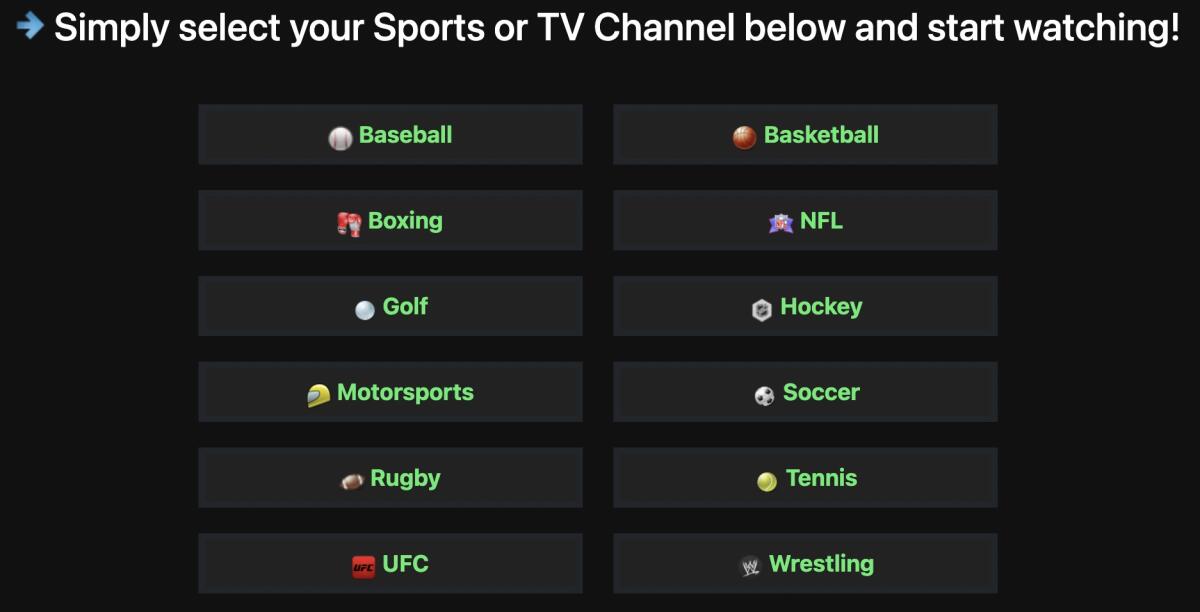Select the NFL category
Viewport: 1200px width, 612px height.
805,220
